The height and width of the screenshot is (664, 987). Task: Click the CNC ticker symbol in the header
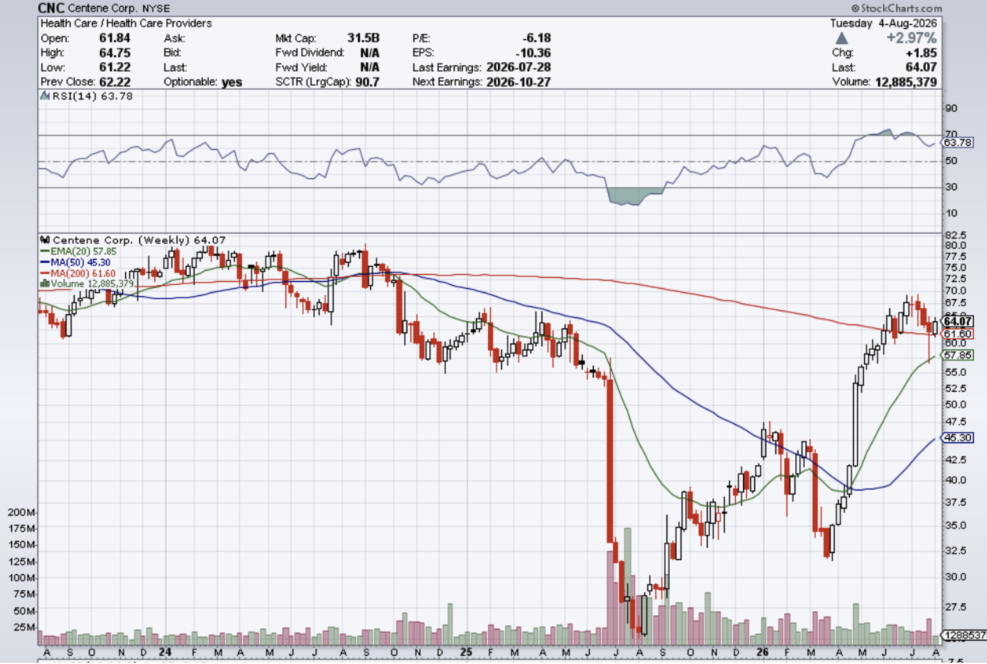coord(51,8)
